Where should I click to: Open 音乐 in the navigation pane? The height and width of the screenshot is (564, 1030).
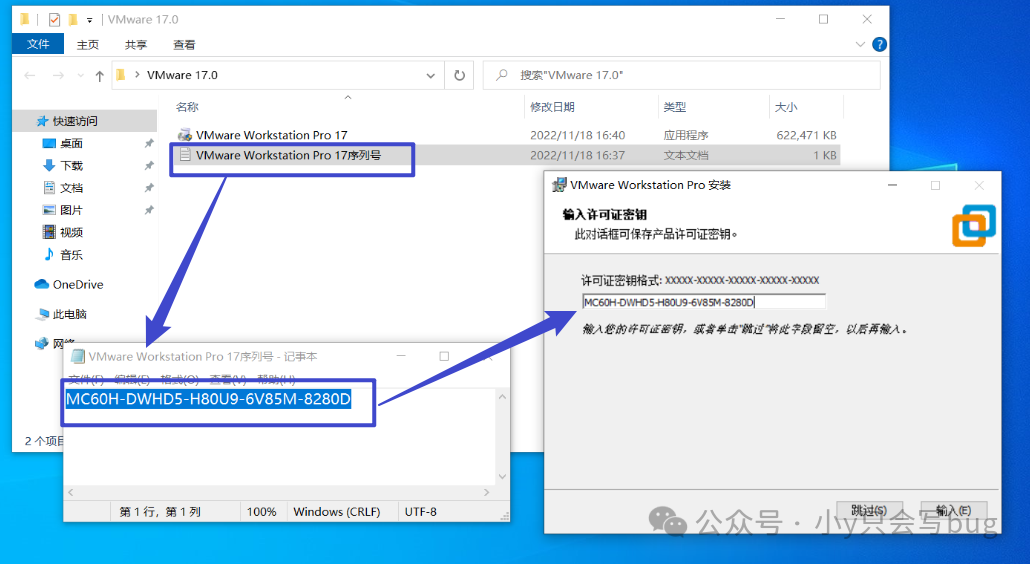(71, 255)
